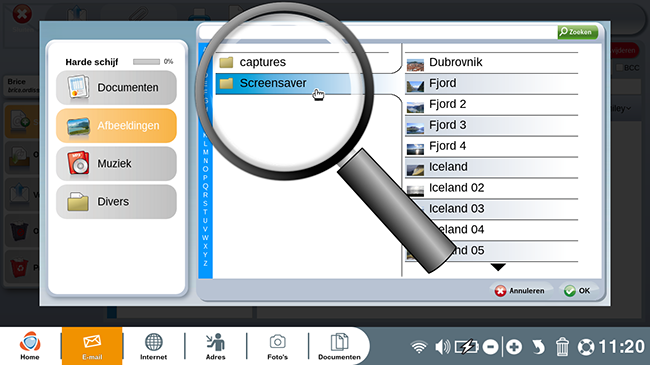Open the Documenten category in sidebar

point(116,88)
